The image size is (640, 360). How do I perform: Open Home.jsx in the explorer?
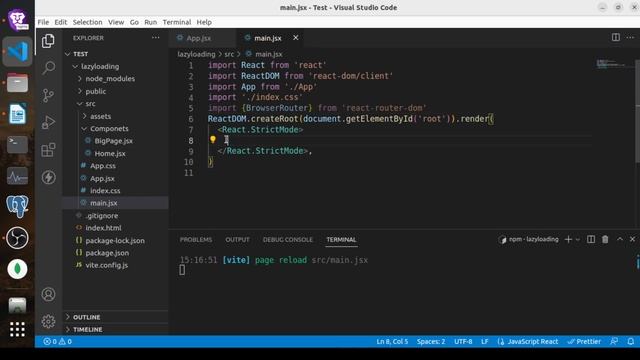point(110,153)
